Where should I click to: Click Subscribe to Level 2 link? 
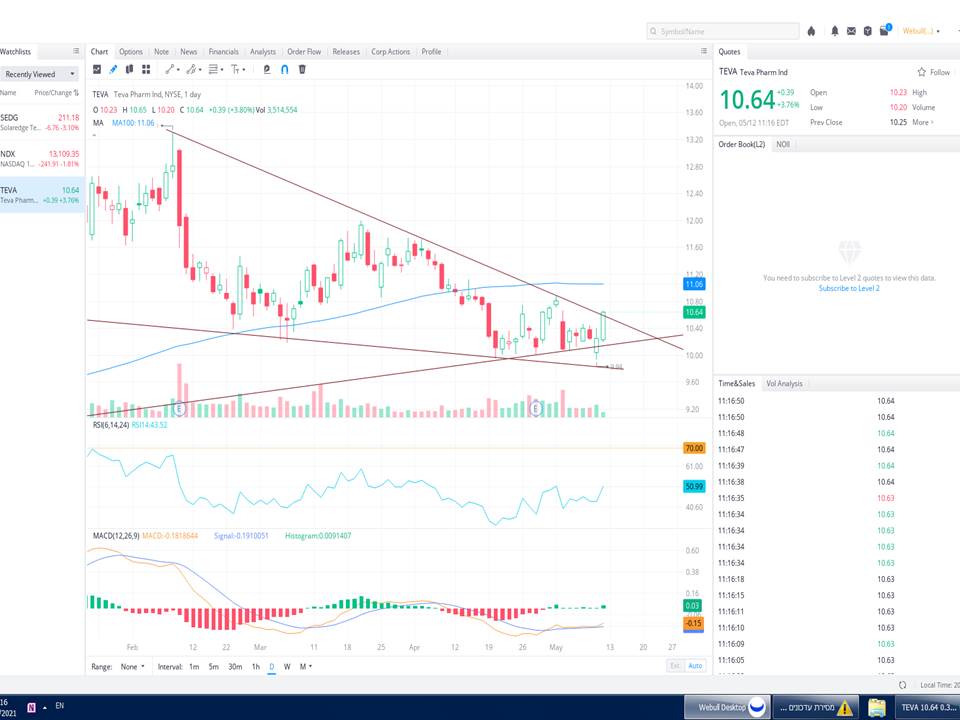click(x=848, y=288)
